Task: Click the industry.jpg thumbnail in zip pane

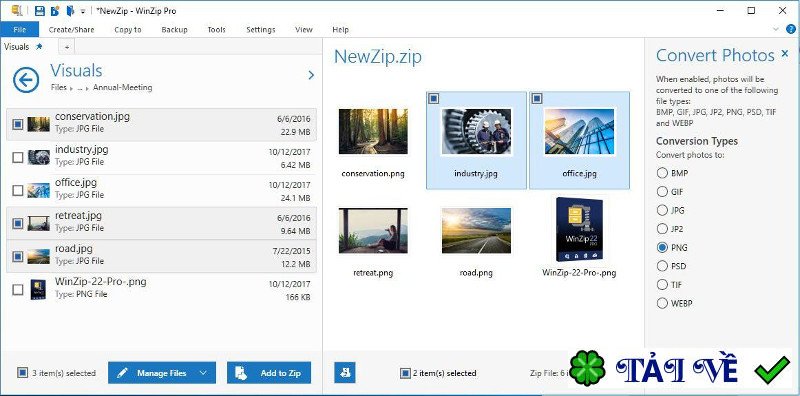Action: coord(476,131)
